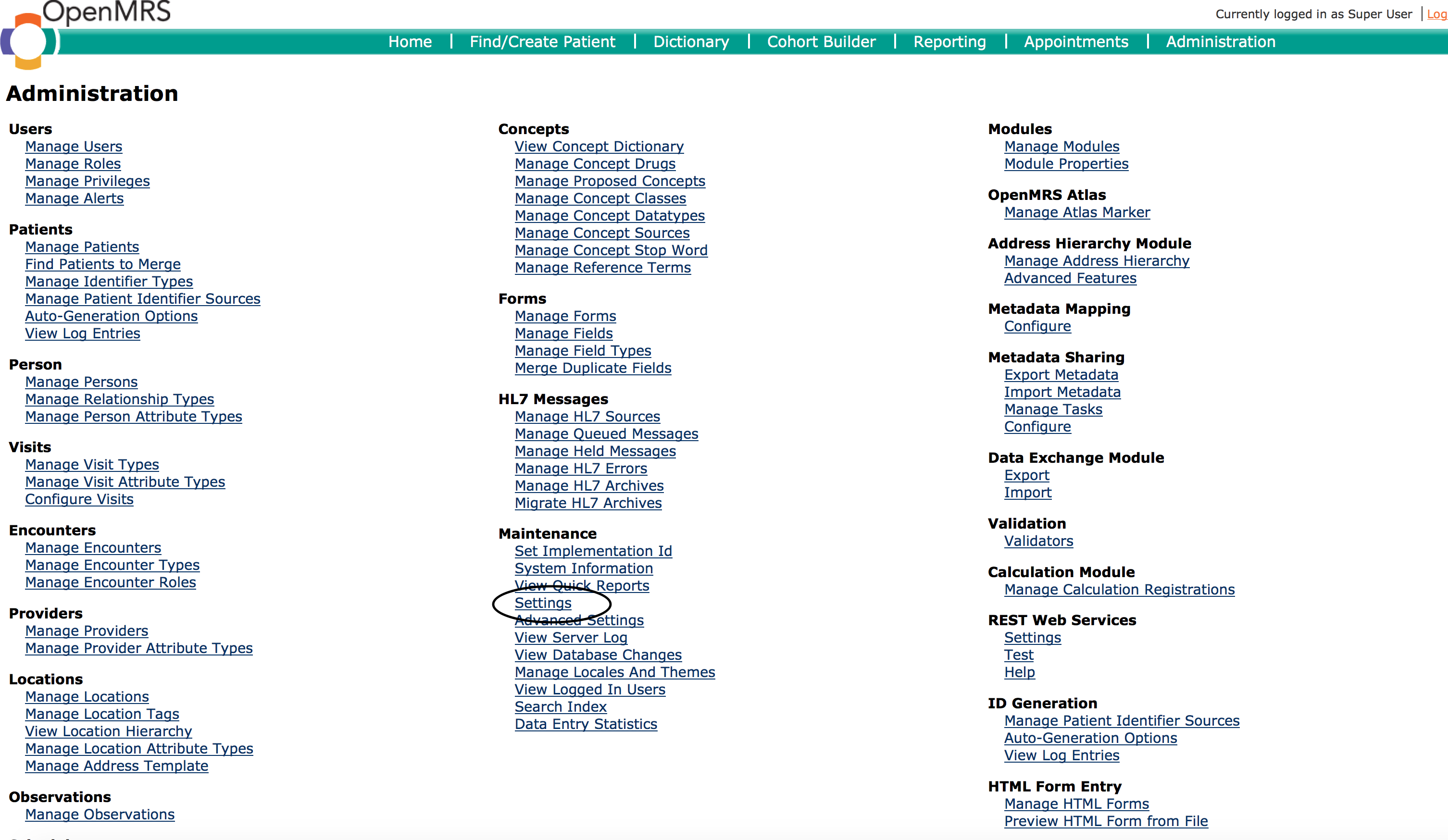This screenshot has width=1448, height=840.
Task: Click Manage Concept Drugs link
Action: coord(595,164)
